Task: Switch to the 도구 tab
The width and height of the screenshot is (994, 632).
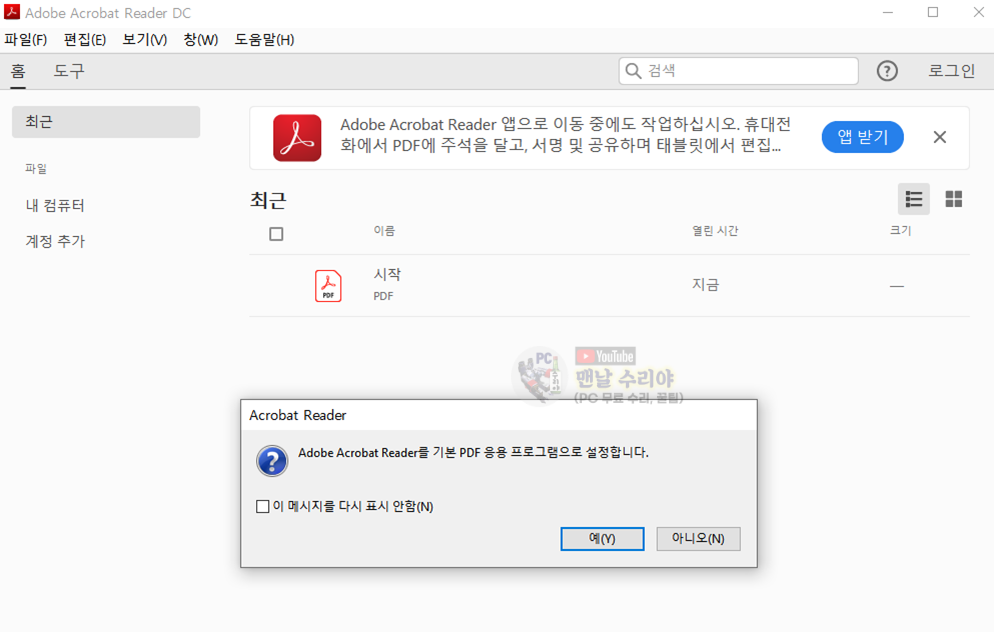Action: click(68, 71)
